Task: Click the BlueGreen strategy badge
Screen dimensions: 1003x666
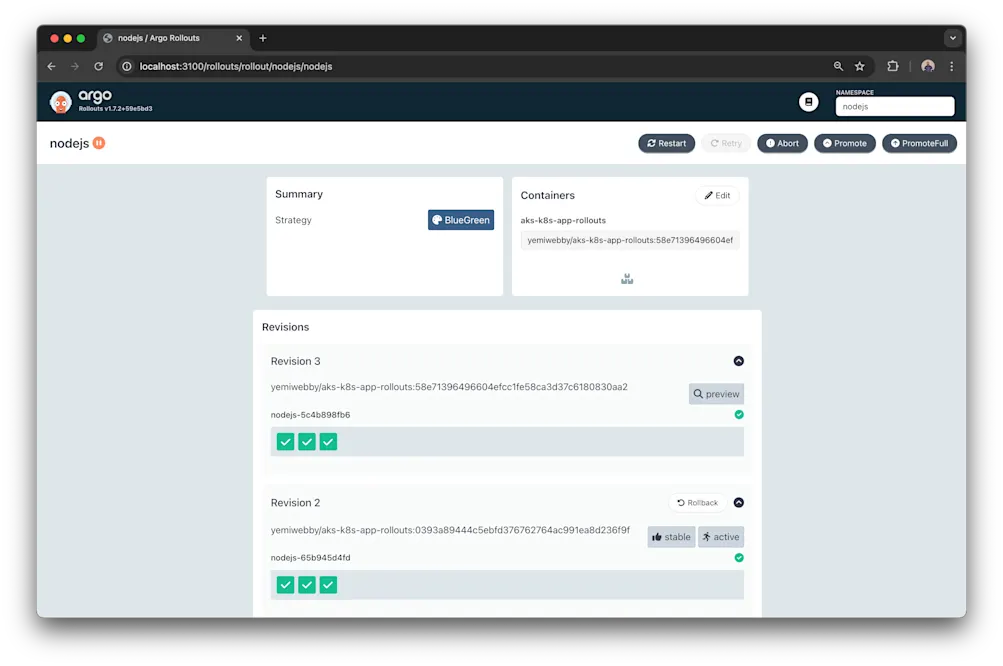Action: point(461,220)
